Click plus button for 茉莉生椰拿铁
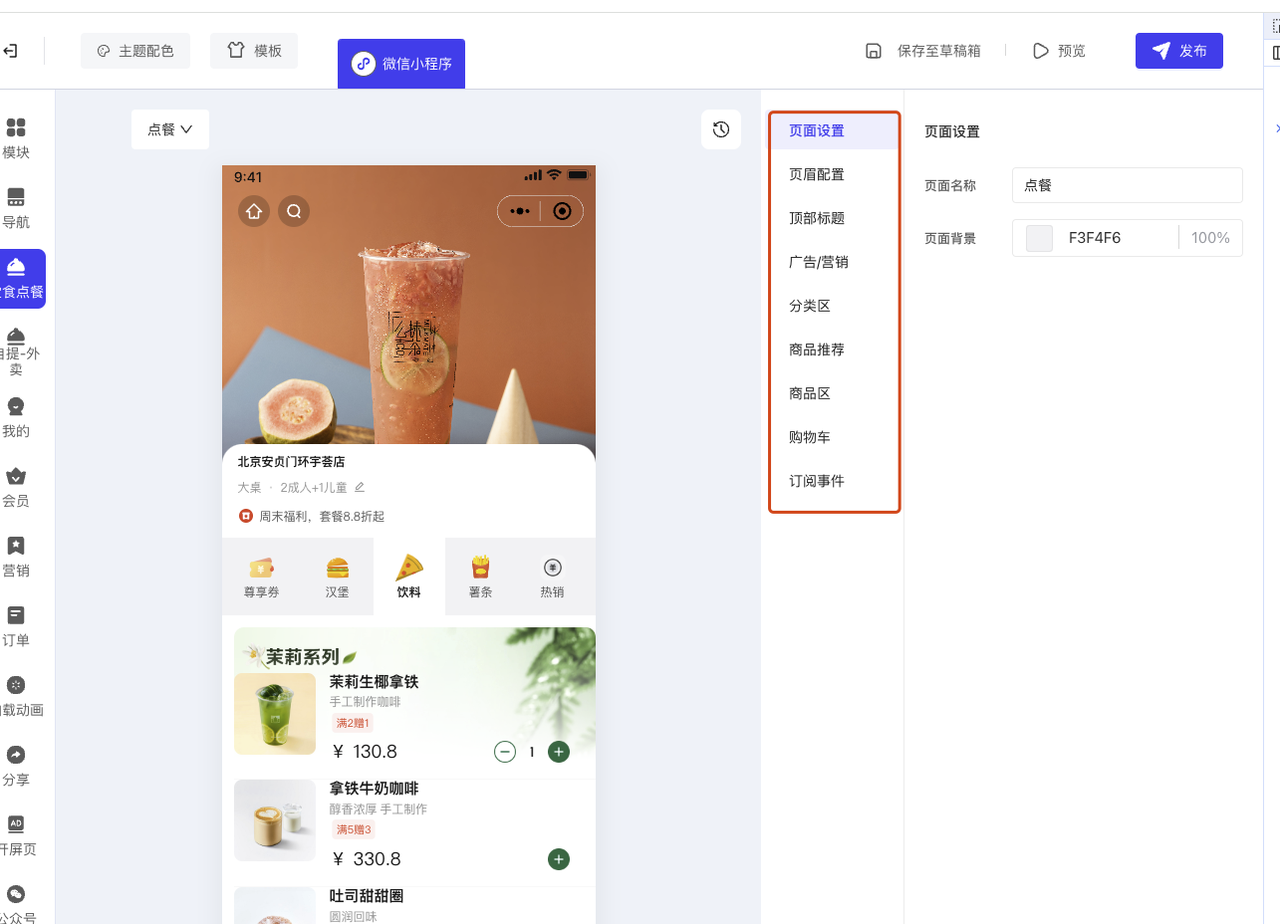Viewport: 1280px width, 924px height. (x=559, y=752)
